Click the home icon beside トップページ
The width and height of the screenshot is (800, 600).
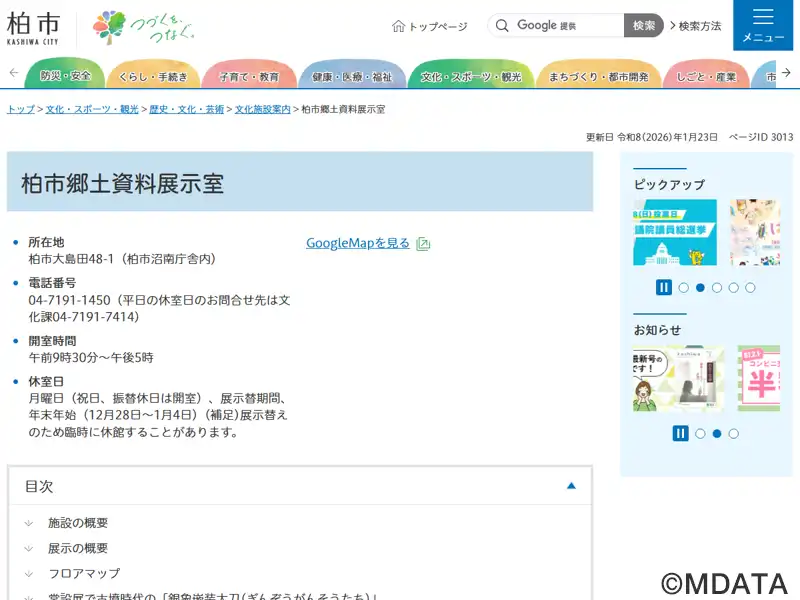(x=398, y=26)
